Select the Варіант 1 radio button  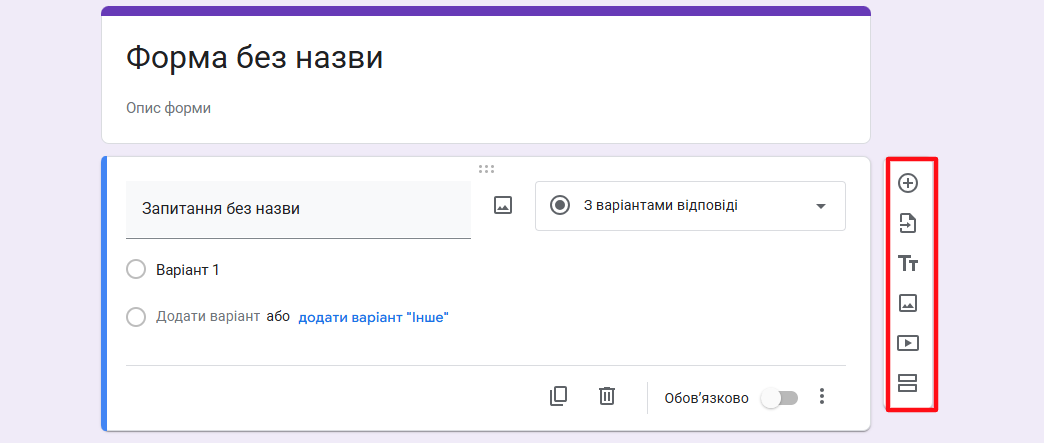[137, 269]
